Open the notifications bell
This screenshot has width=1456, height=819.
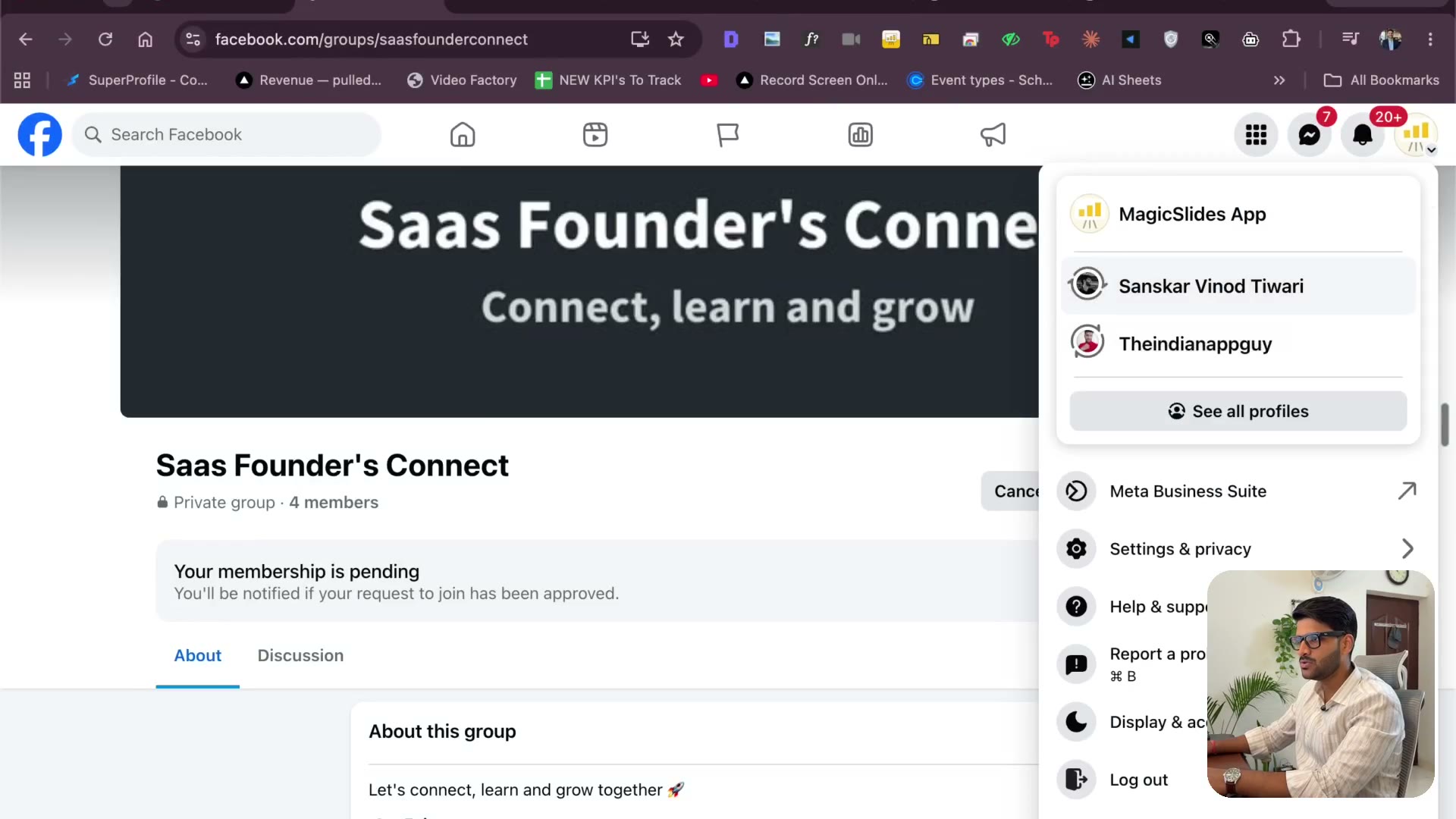coord(1363,135)
